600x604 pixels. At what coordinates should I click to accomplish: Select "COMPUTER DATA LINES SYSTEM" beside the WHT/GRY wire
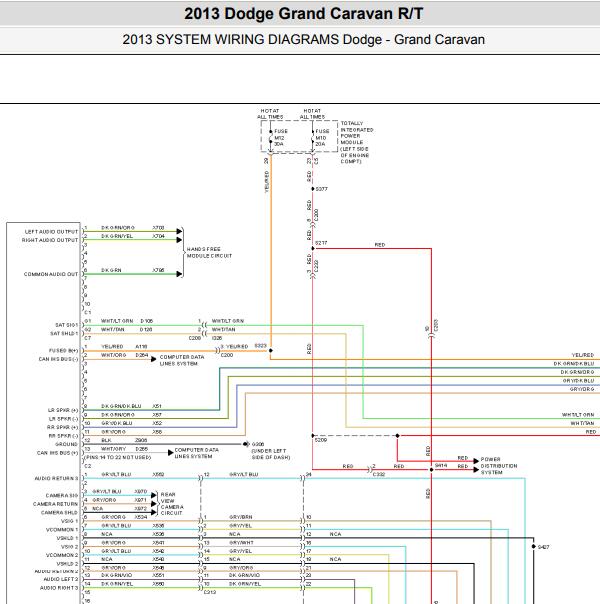[196, 453]
